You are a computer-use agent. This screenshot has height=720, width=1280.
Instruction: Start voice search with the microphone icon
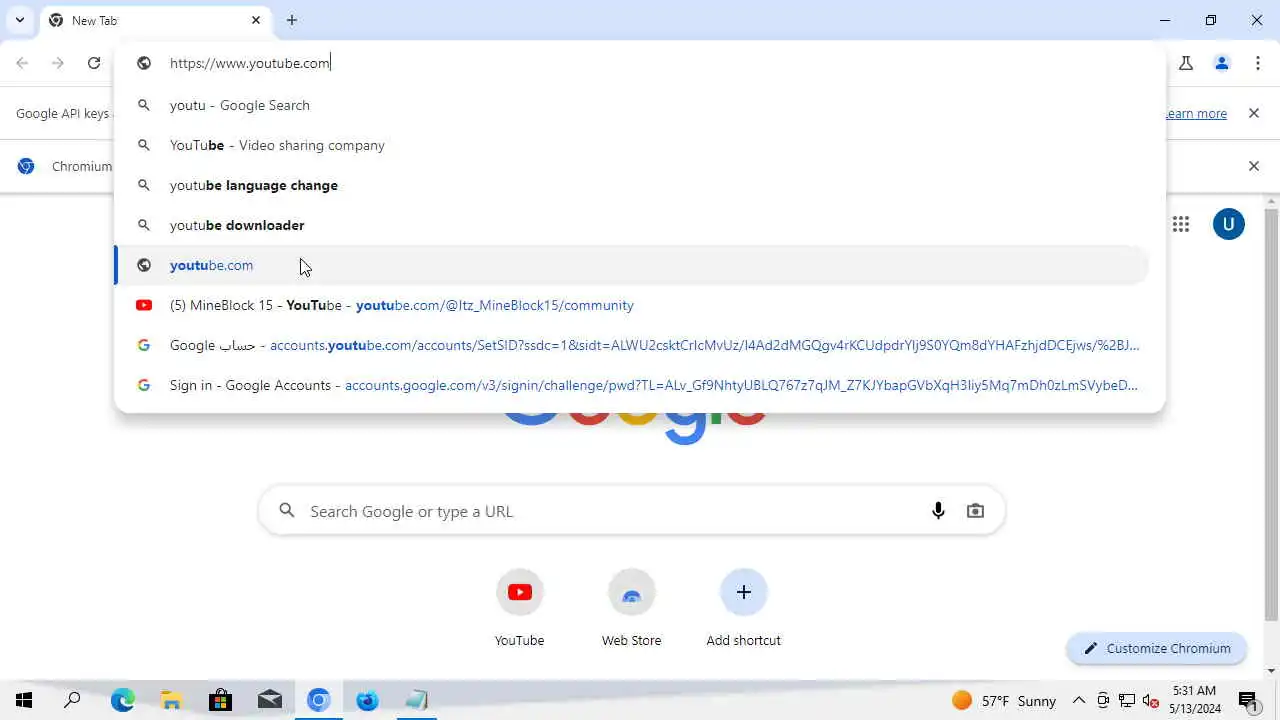tap(938, 511)
